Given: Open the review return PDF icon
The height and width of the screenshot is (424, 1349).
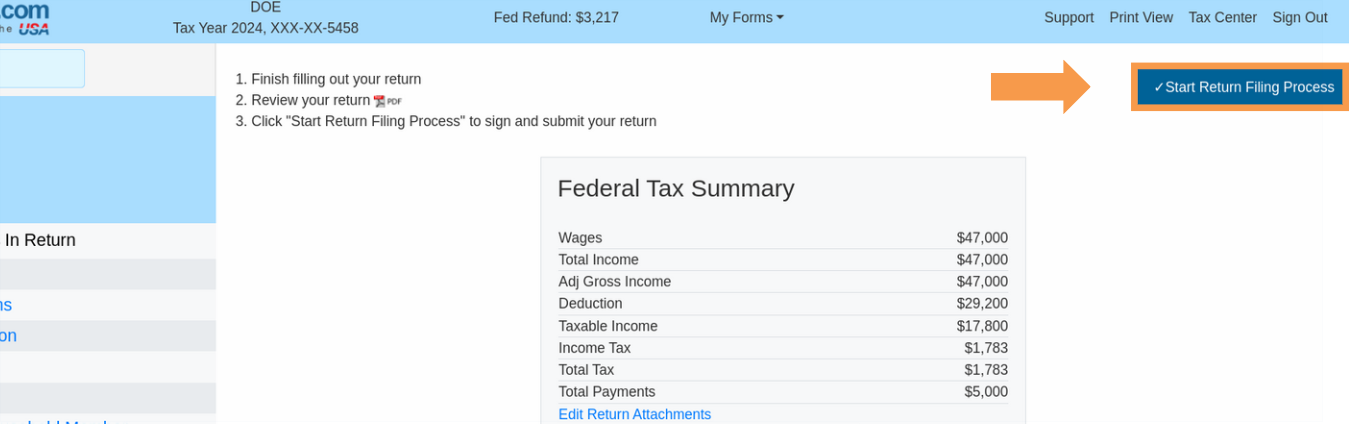Looking at the screenshot, I should [x=387, y=101].
